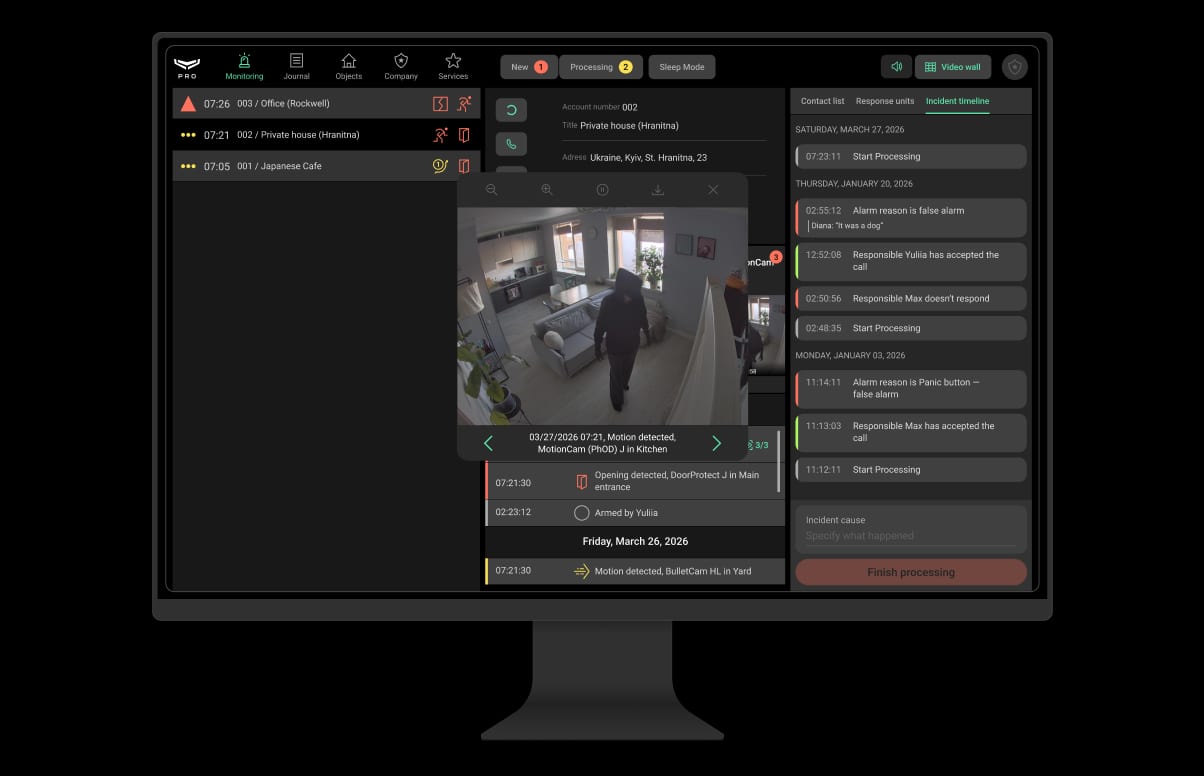
Task: Click the motion icon on Office (Rockwell) row
Action: pyautogui.click(x=464, y=103)
